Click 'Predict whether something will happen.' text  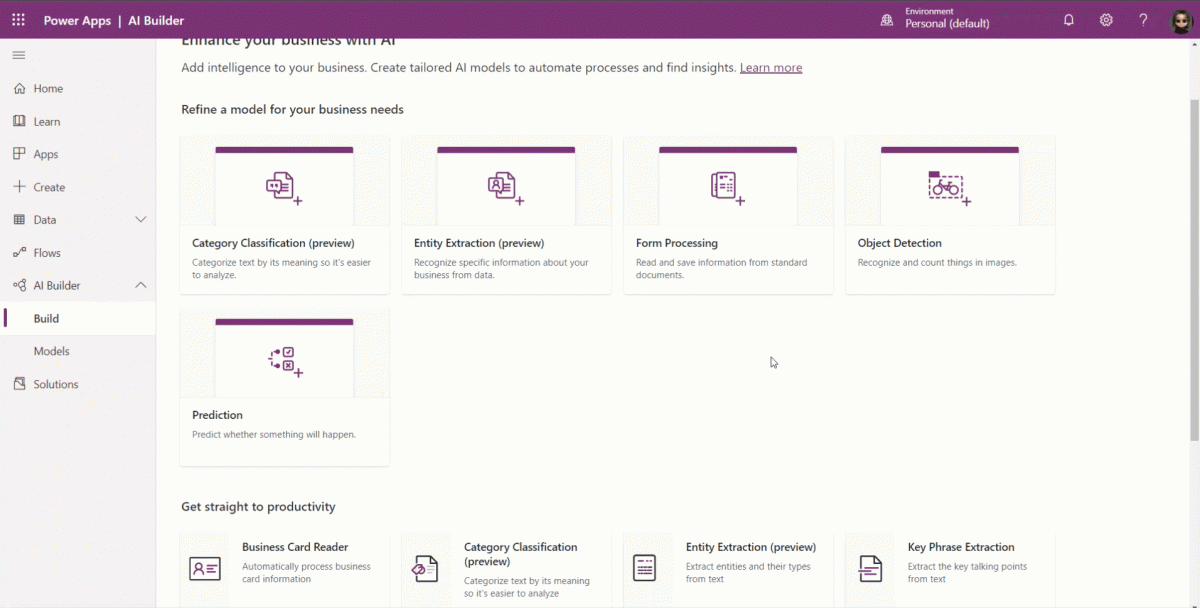pos(274,435)
